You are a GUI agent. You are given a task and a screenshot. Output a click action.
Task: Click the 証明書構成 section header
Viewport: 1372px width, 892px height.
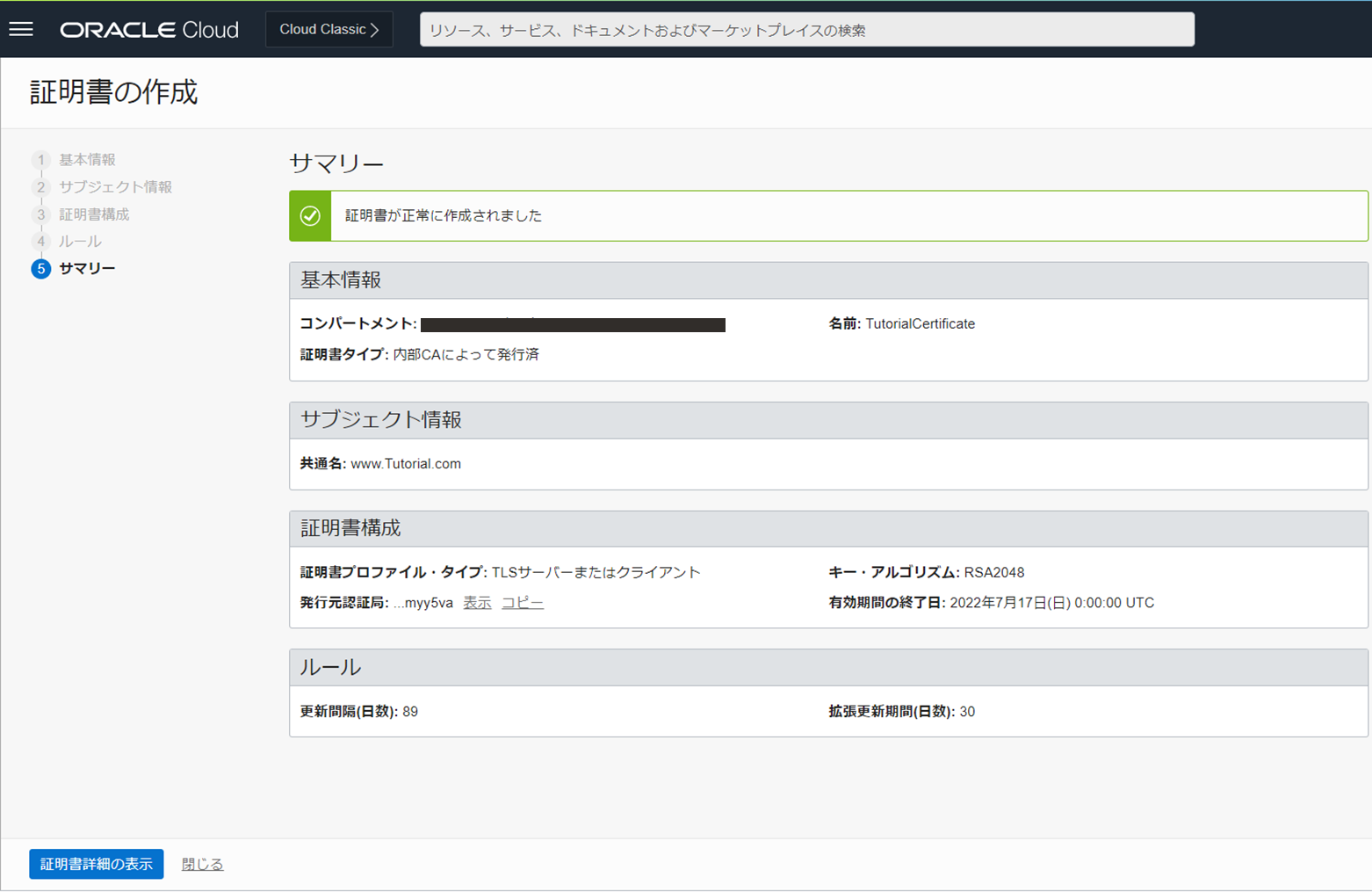(350, 528)
